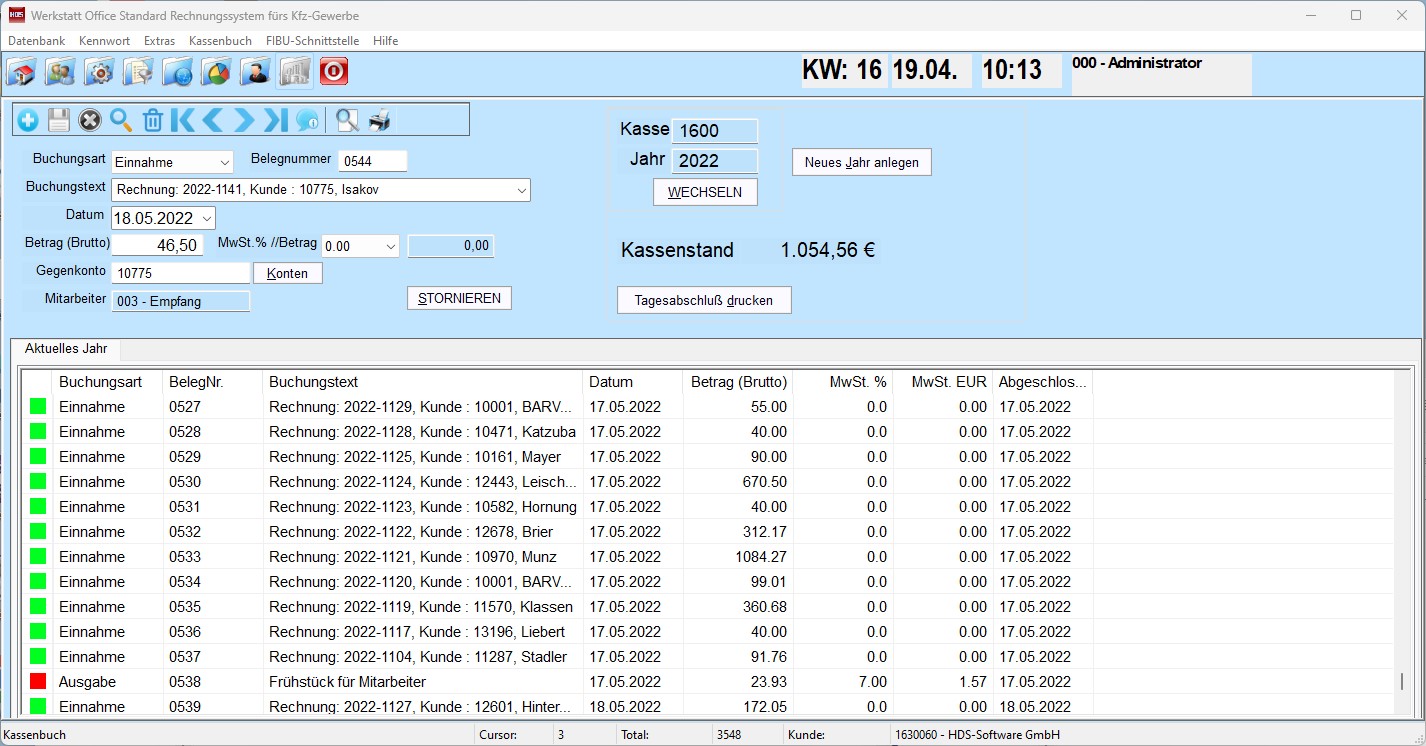Open the customers folder with two people
The image size is (1426, 746).
click(60, 72)
